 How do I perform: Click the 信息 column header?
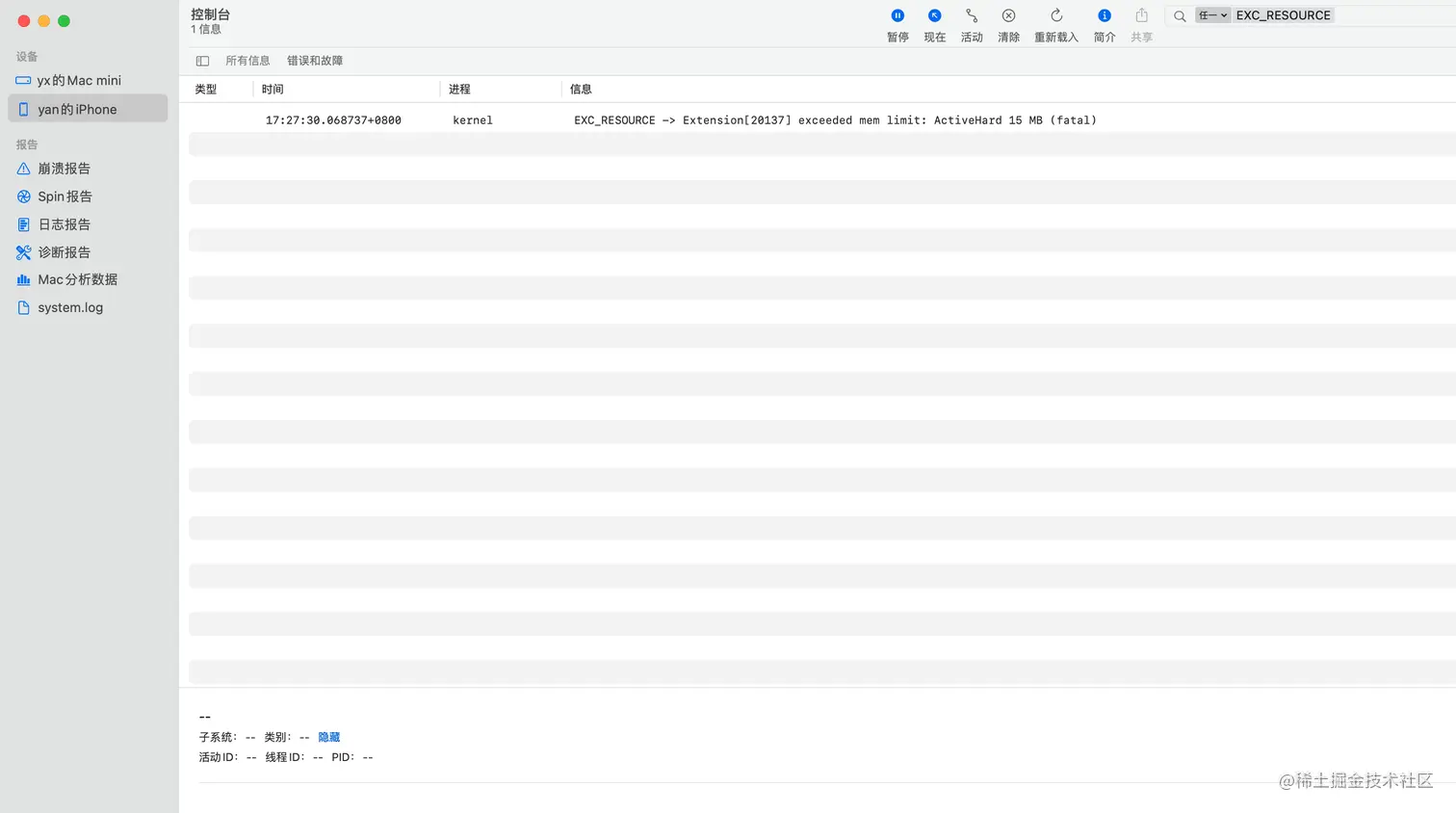581,90
